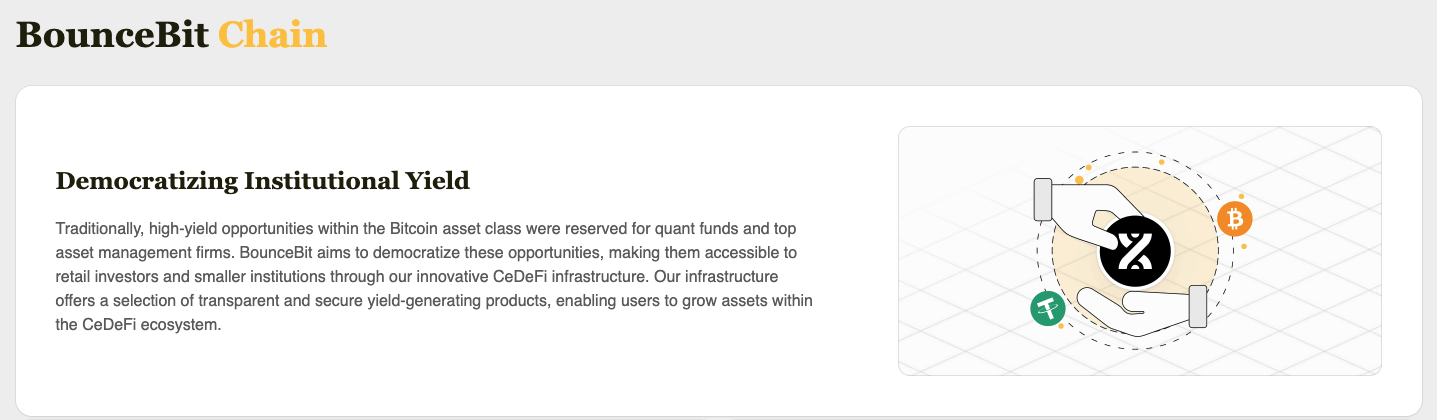
Task: Click the gray sleeve cuff on upper hand
Action: click(1042, 199)
